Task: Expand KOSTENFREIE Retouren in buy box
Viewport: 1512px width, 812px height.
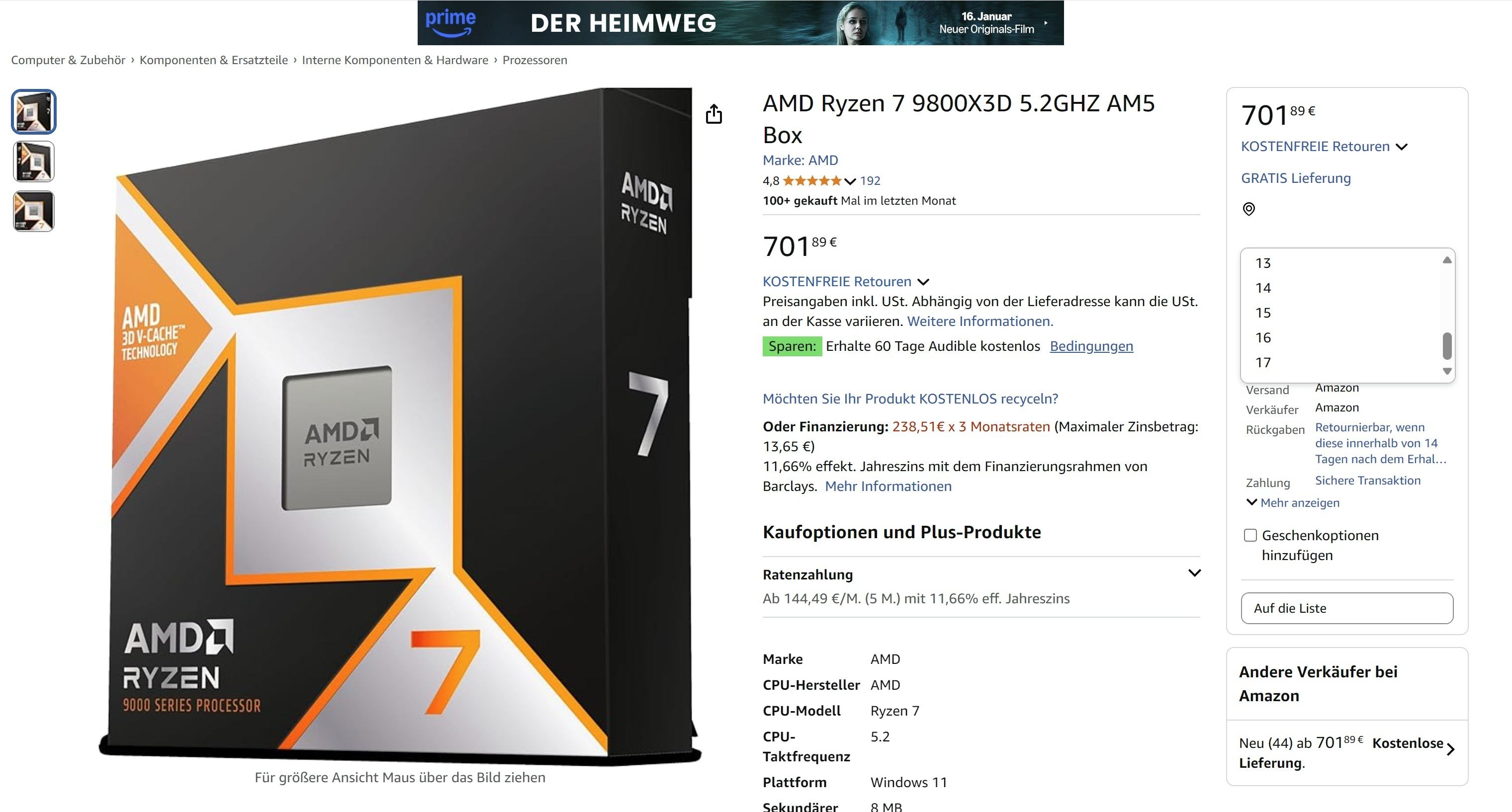Action: [x=1401, y=147]
